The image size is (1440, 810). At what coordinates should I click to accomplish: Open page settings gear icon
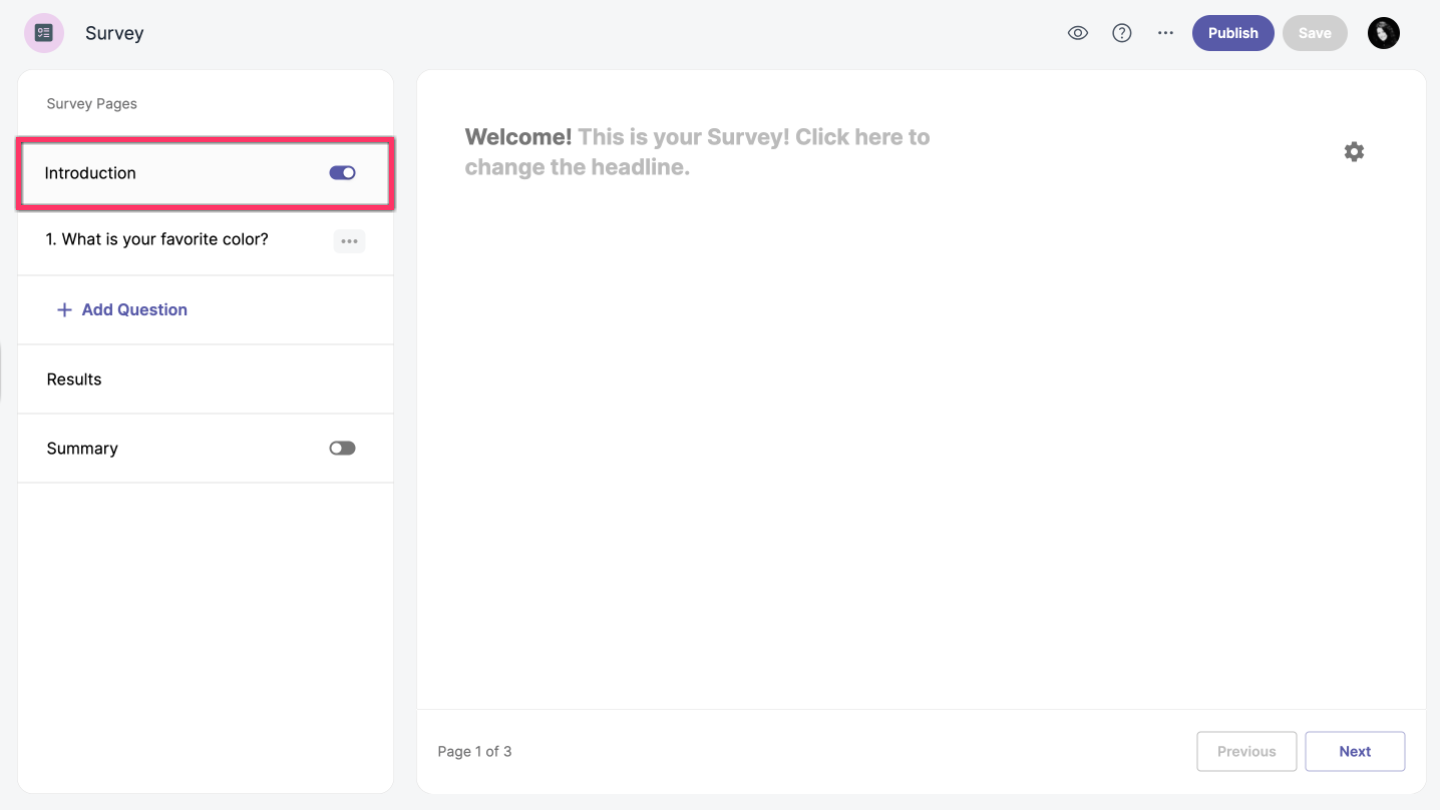[x=1353, y=152]
